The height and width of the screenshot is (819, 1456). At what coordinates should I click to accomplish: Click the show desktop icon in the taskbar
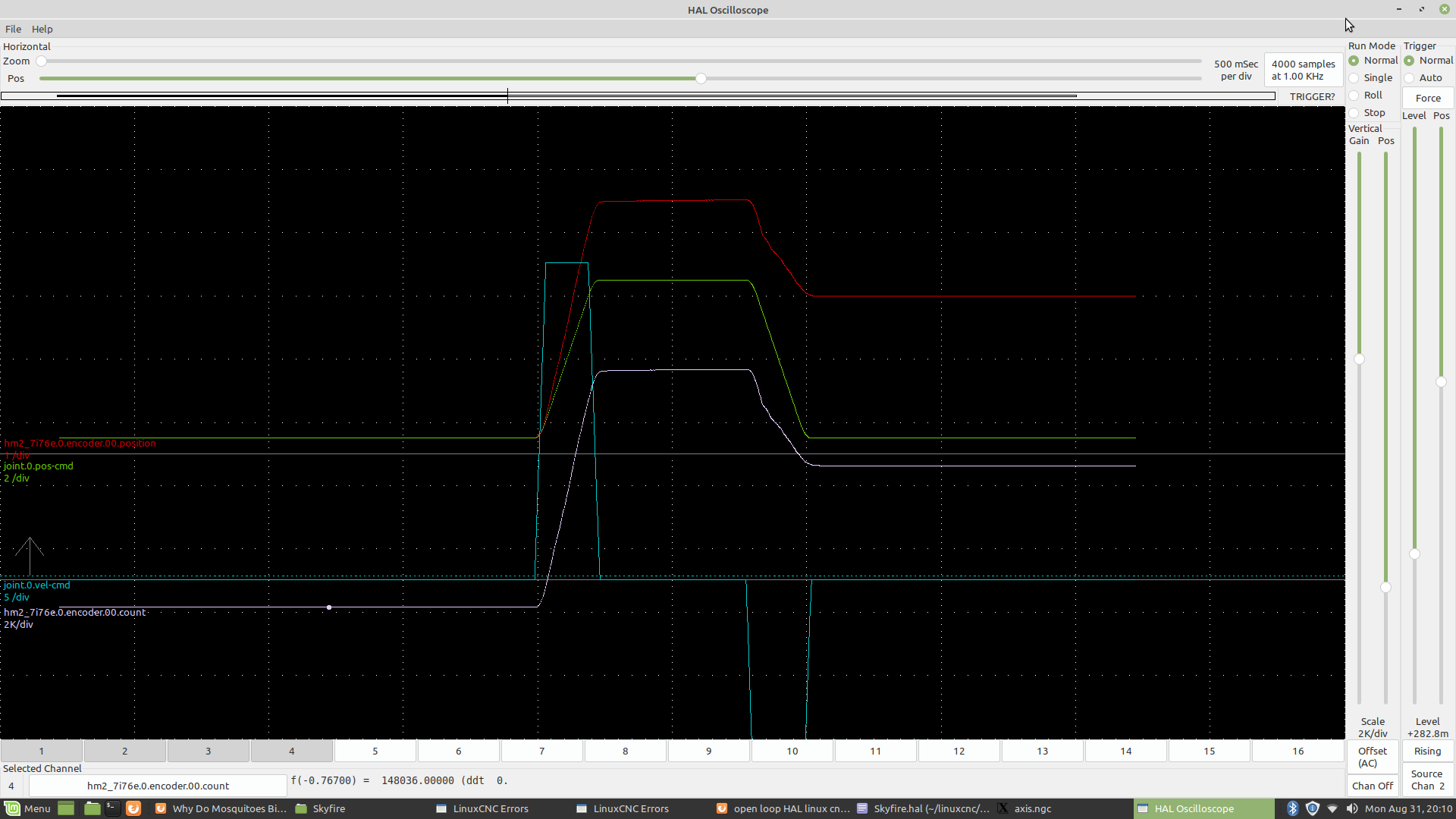click(x=66, y=808)
